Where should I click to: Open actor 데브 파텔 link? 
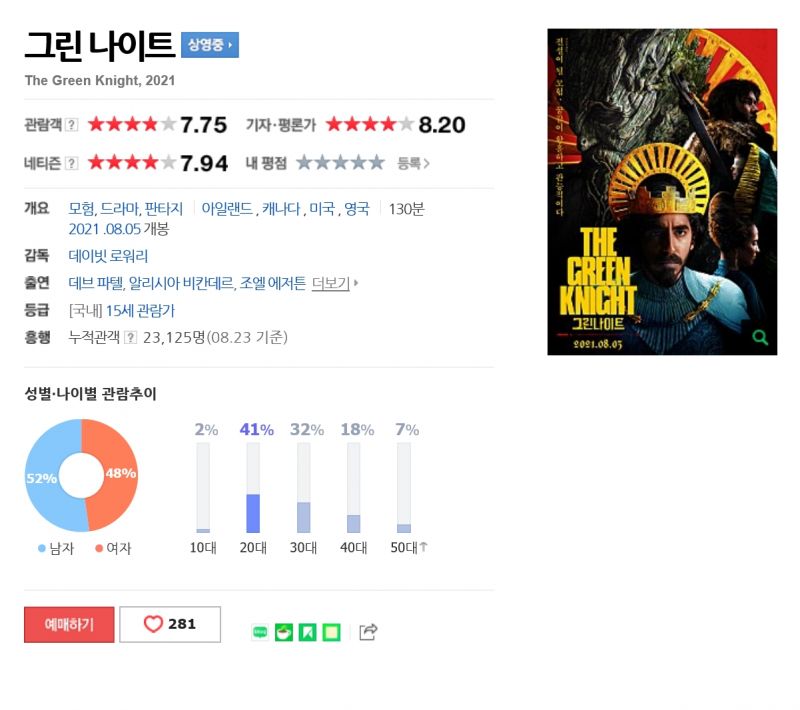click(96, 283)
